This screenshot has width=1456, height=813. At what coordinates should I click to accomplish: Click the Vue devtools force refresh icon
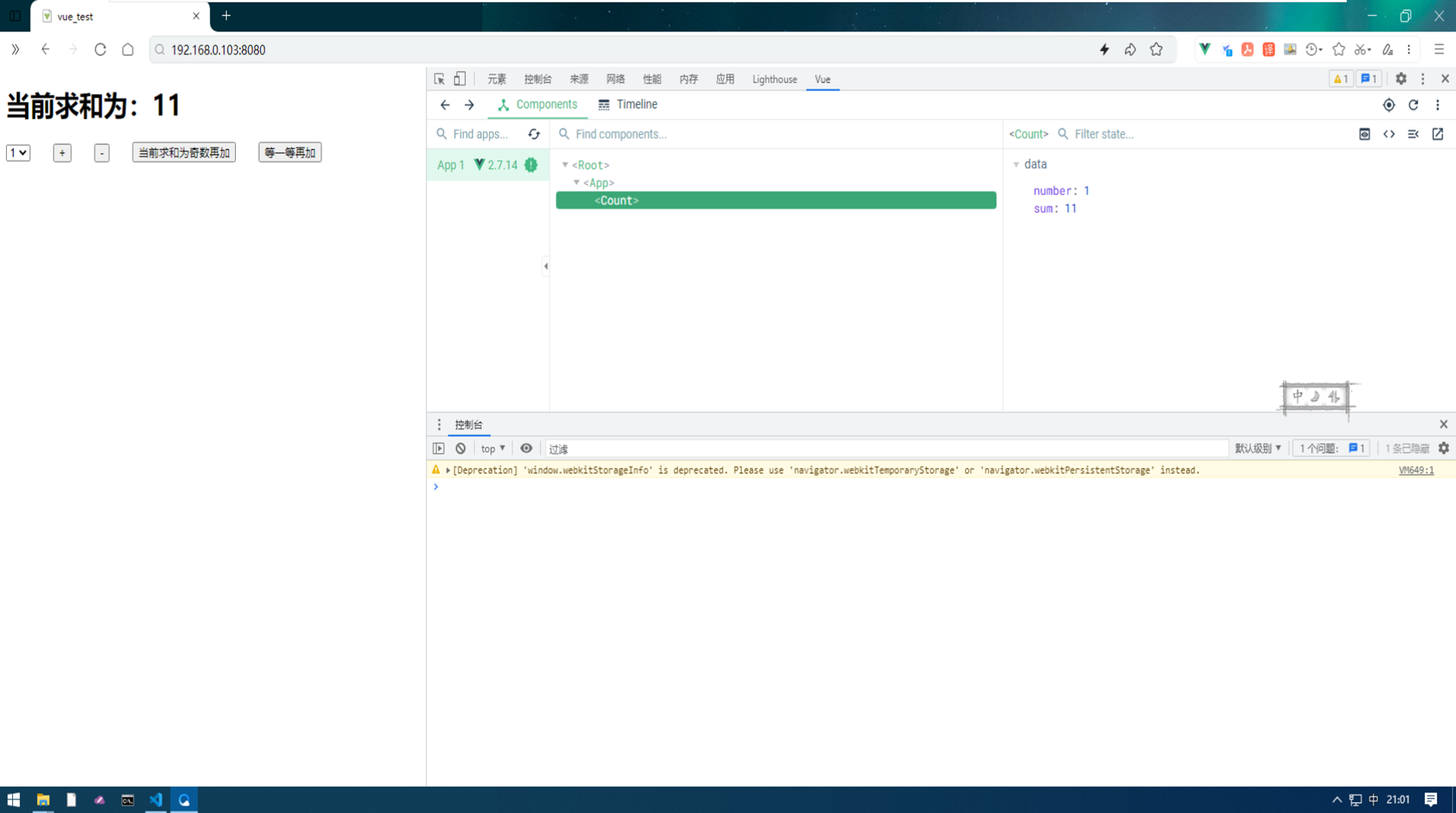click(x=1414, y=105)
